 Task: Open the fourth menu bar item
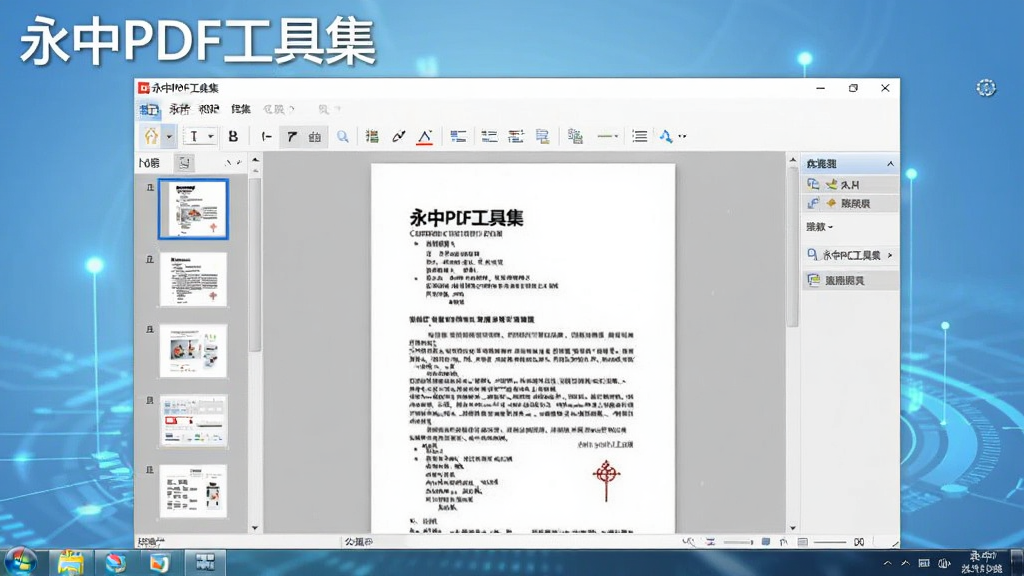(240, 109)
